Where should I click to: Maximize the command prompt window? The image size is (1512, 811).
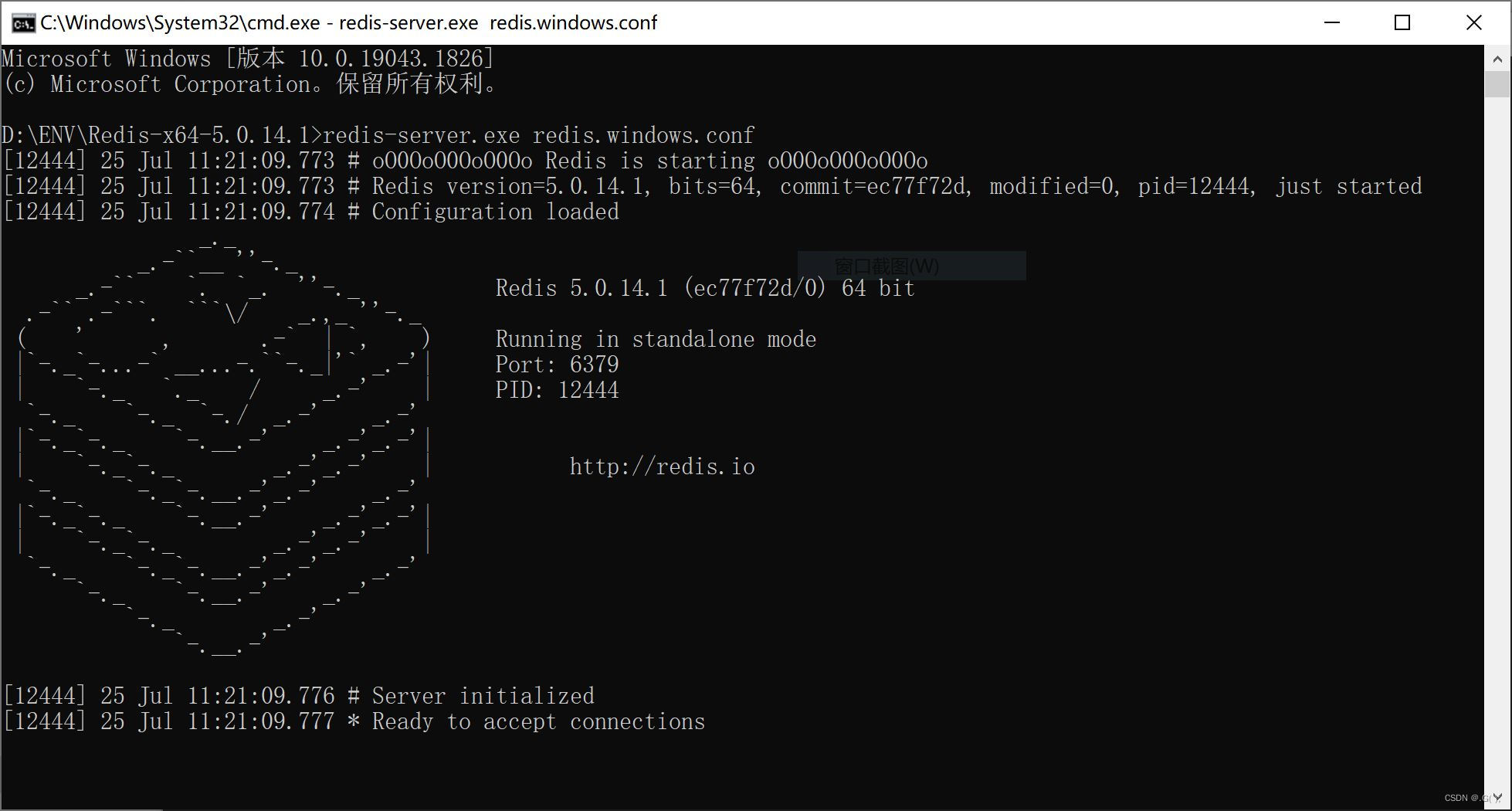1402,22
